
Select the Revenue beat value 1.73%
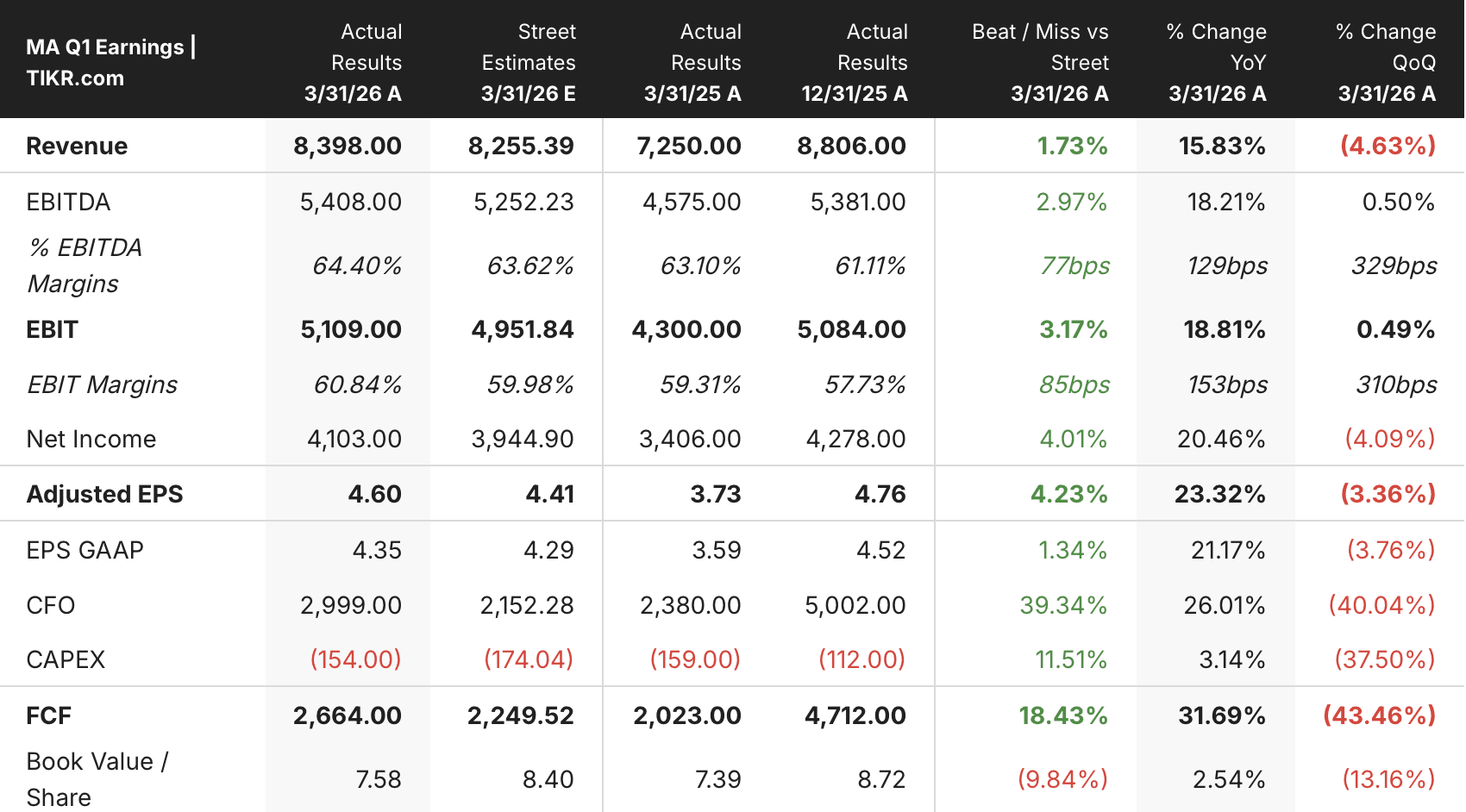click(x=1072, y=146)
